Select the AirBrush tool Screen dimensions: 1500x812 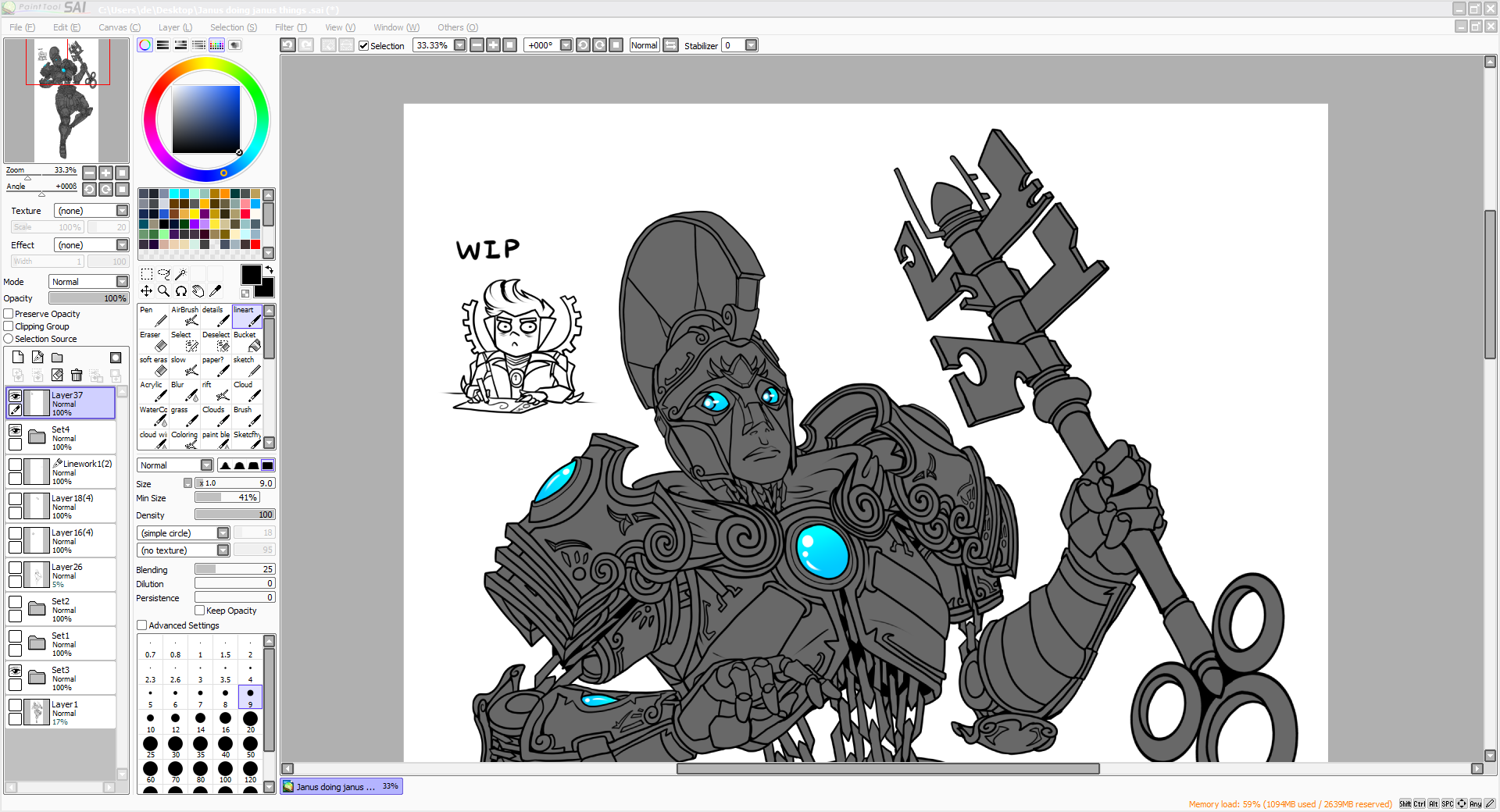point(184,316)
